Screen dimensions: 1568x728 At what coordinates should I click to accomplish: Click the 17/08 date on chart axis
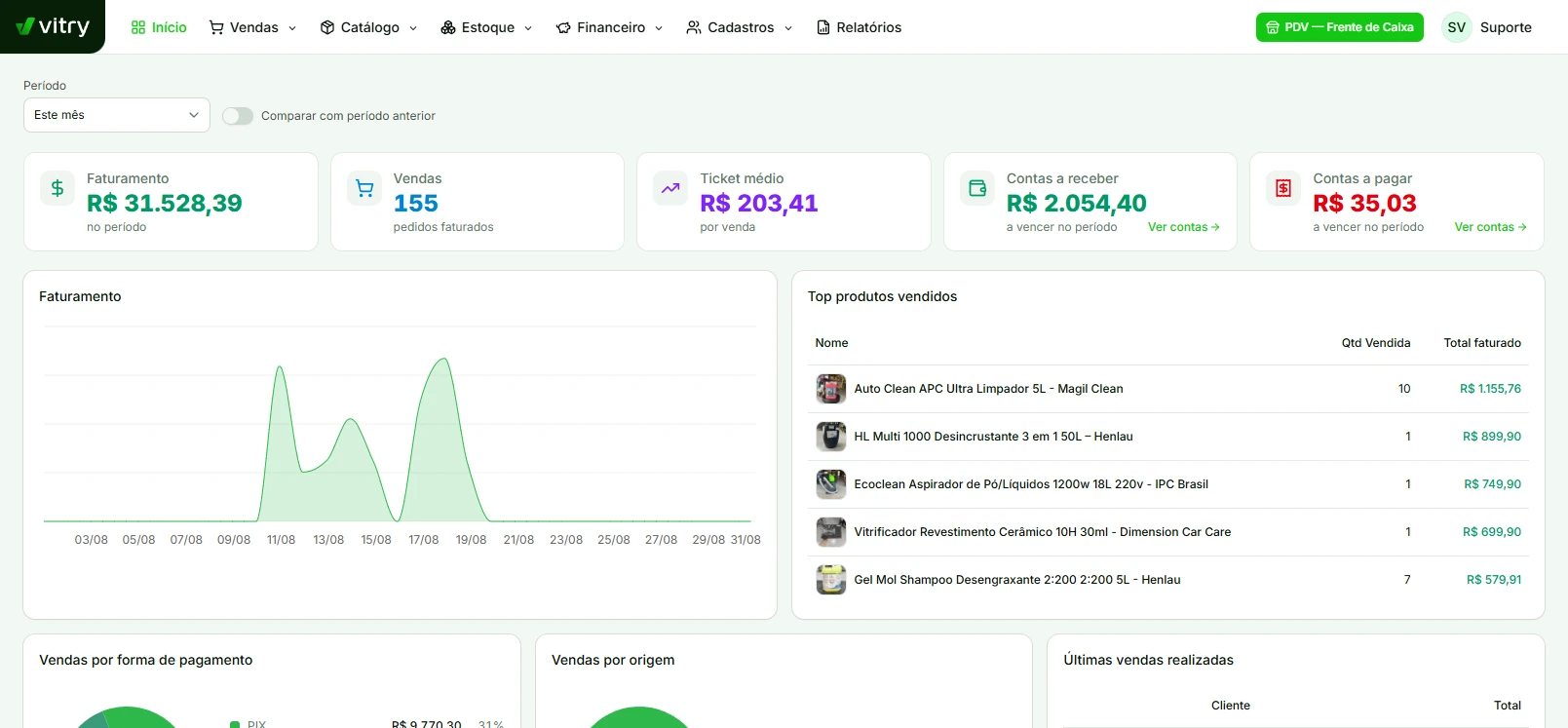pos(424,540)
